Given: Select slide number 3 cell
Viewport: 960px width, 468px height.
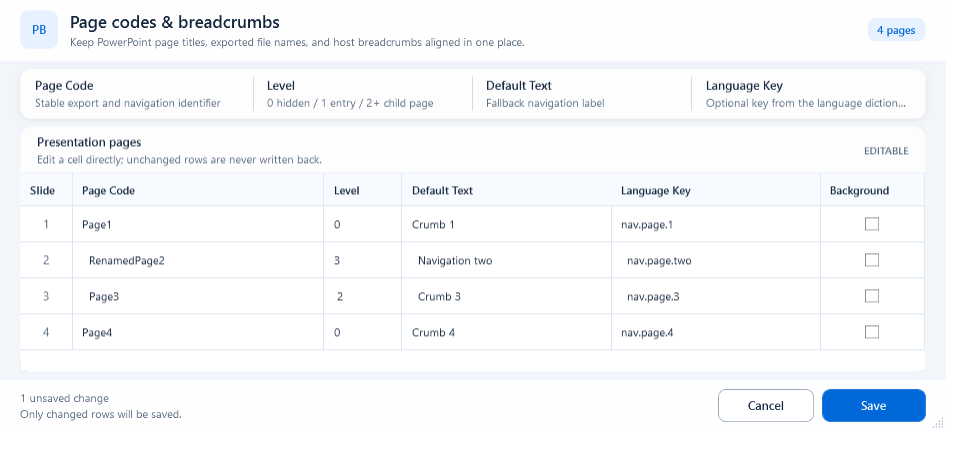Looking at the screenshot, I should coord(46,296).
